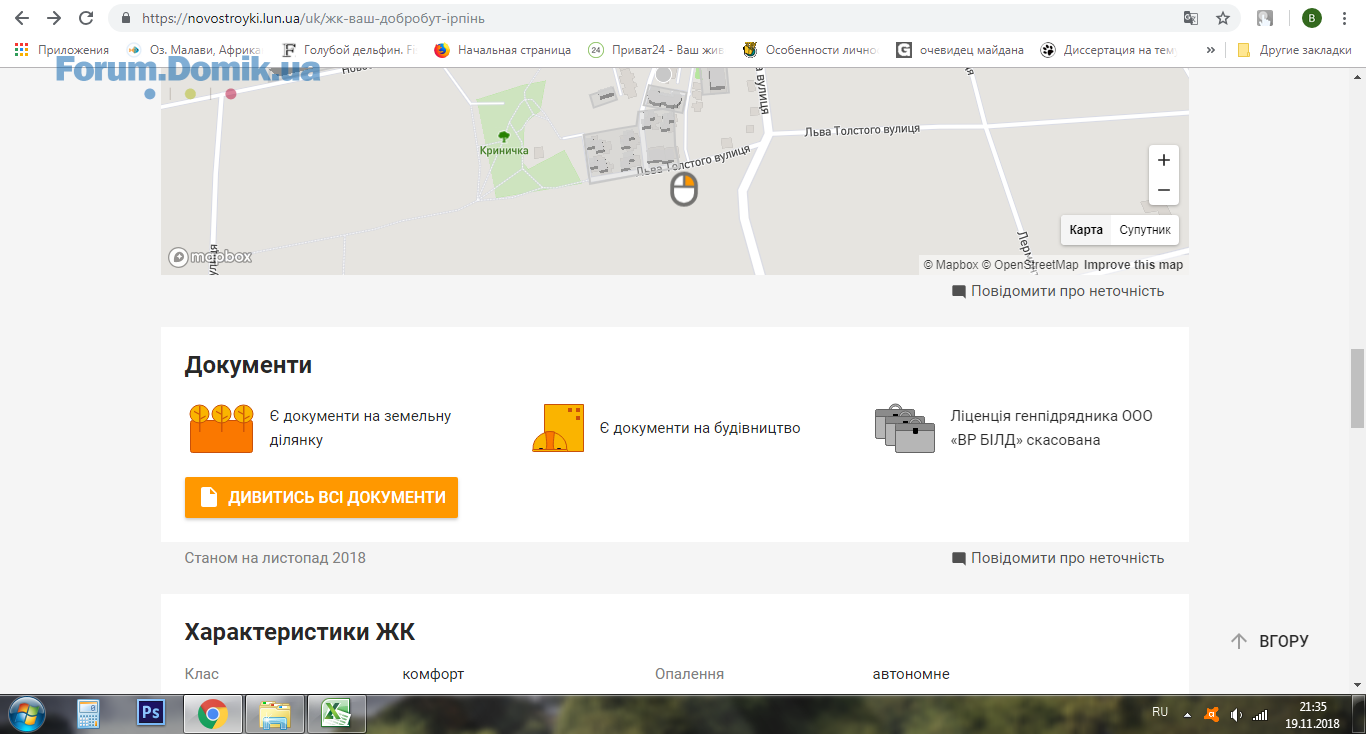This screenshot has height=734, width=1366.
Task: Open bookmark 'Начальная страница'
Action: (x=503, y=49)
